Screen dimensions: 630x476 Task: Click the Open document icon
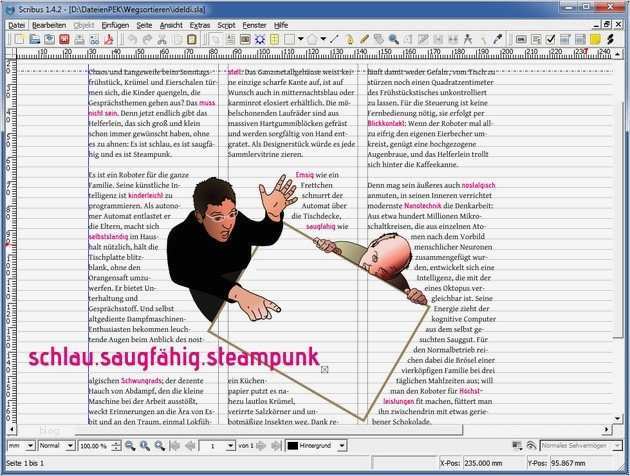pos(35,39)
